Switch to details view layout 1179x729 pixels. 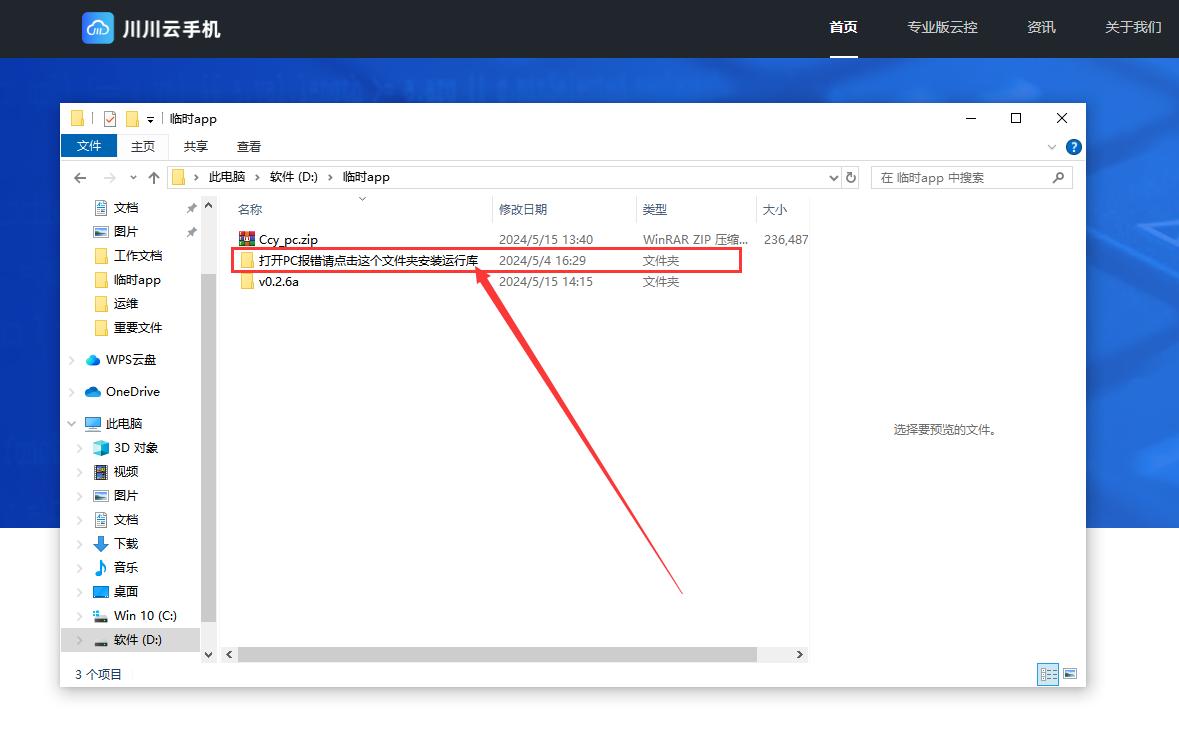1047,674
